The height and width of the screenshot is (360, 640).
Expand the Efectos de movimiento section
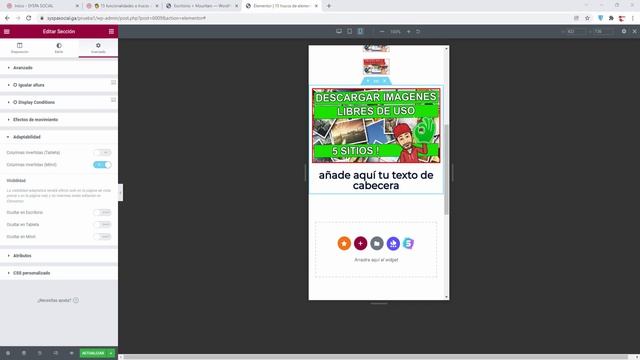pyautogui.click(x=59, y=120)
